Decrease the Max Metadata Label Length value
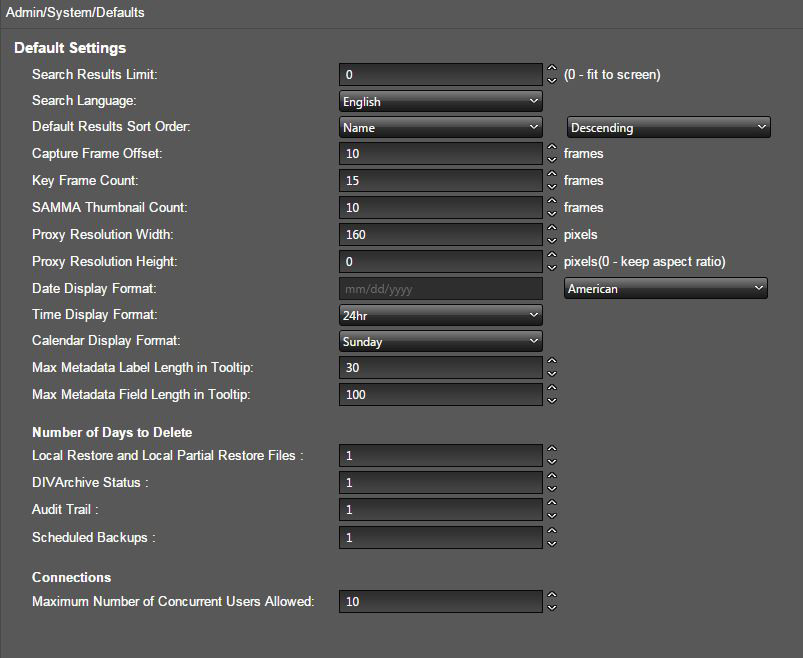This screenshot has width=803, height=658. coord(552,374)
